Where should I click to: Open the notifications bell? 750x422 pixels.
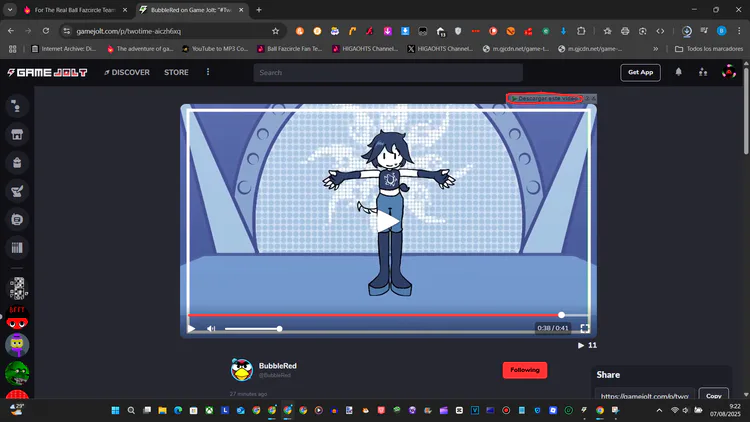(678, 72)
